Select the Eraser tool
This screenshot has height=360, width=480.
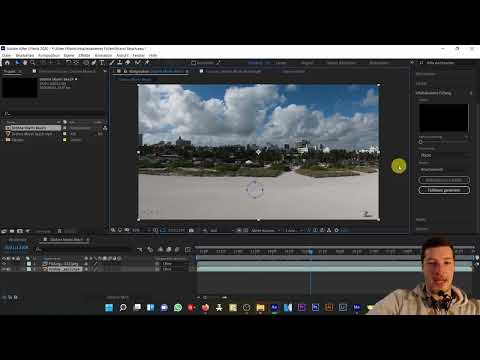[128, 63]
